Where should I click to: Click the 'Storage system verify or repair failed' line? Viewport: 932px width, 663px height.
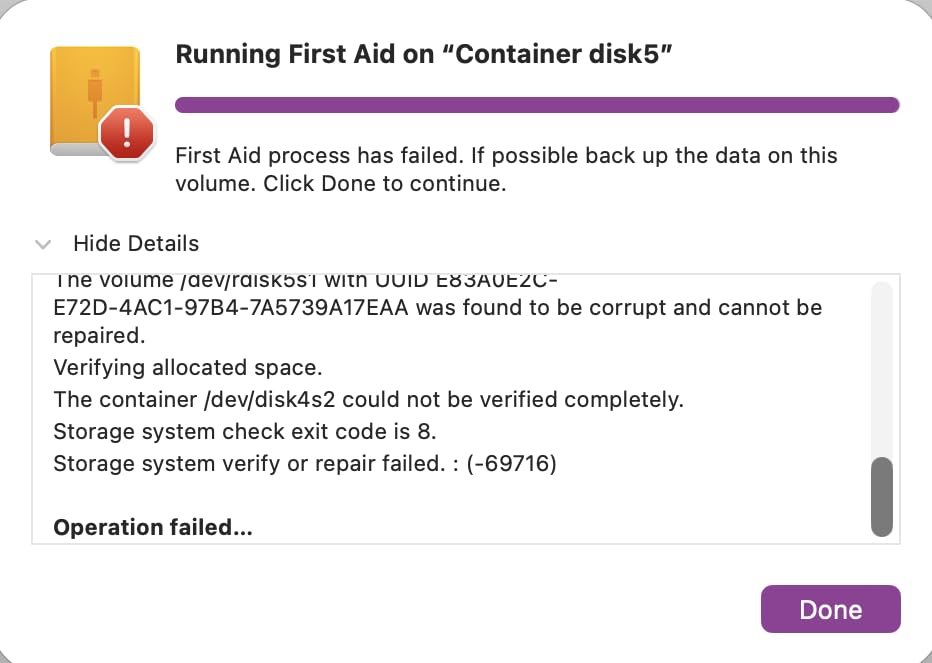[x=305, y=463]
